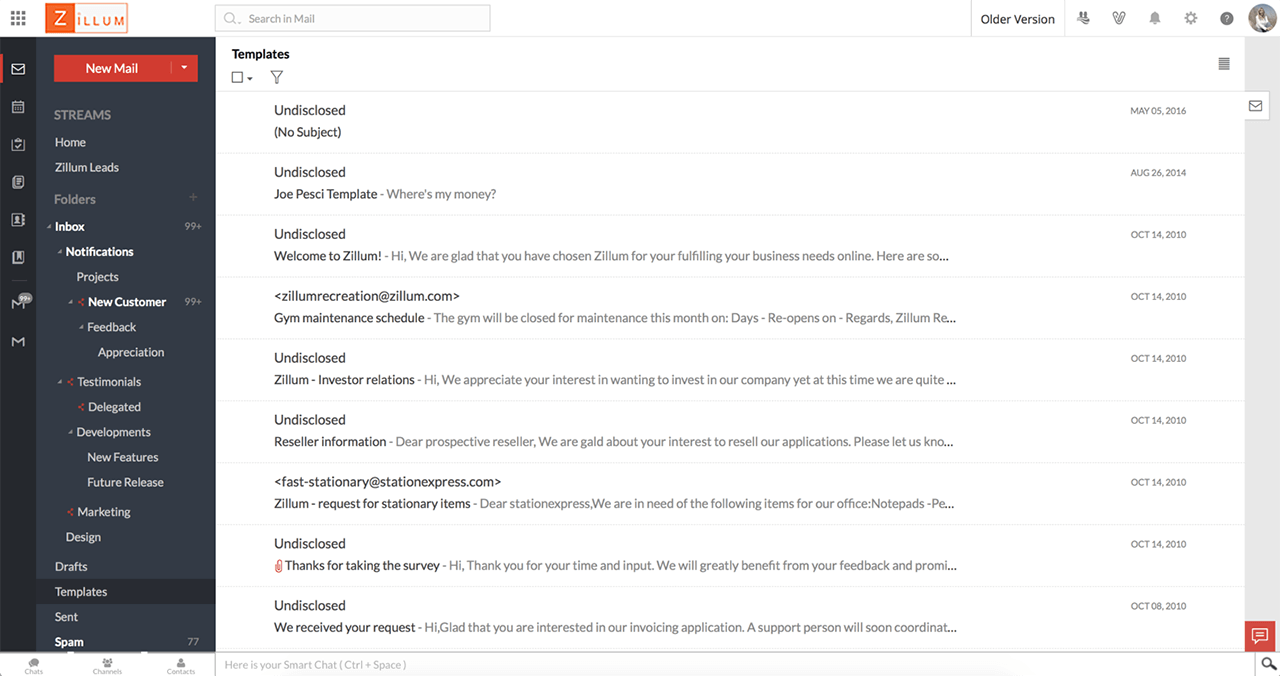
Task: Open Reseller information template
Action: [730, 431]
